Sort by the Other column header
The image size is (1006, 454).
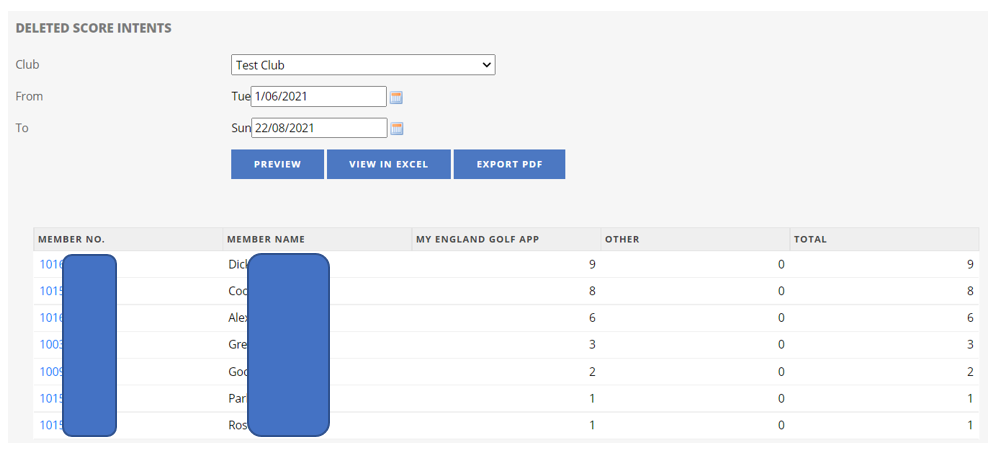click(622, 239)
